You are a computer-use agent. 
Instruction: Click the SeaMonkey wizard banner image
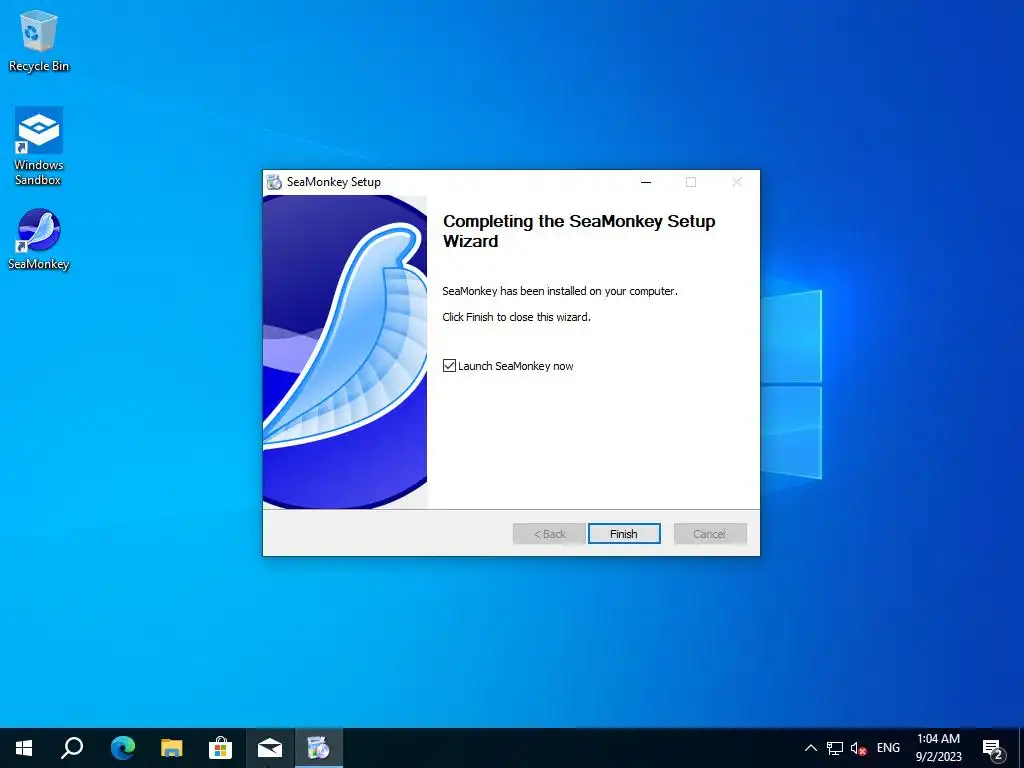345,352
